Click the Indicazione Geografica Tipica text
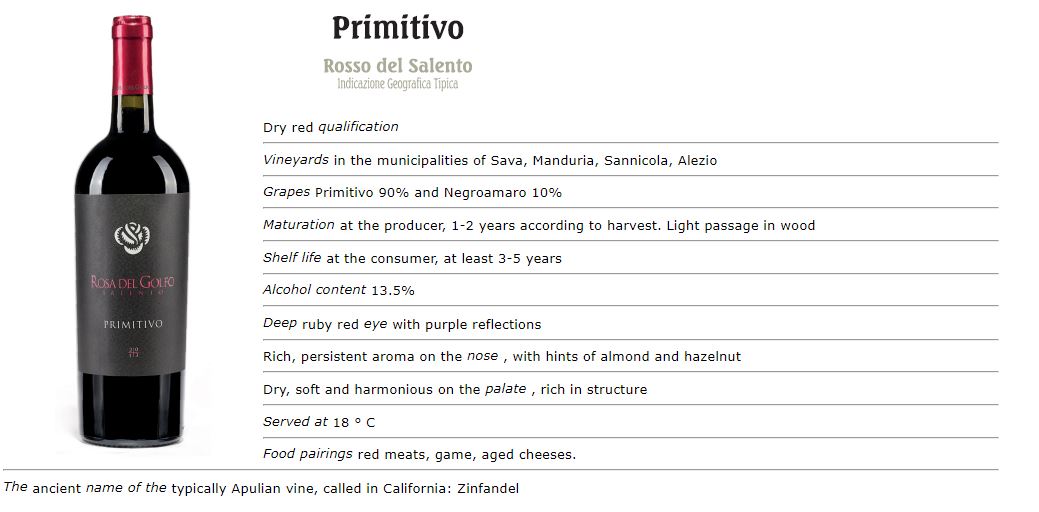 (x=398, y=84)
